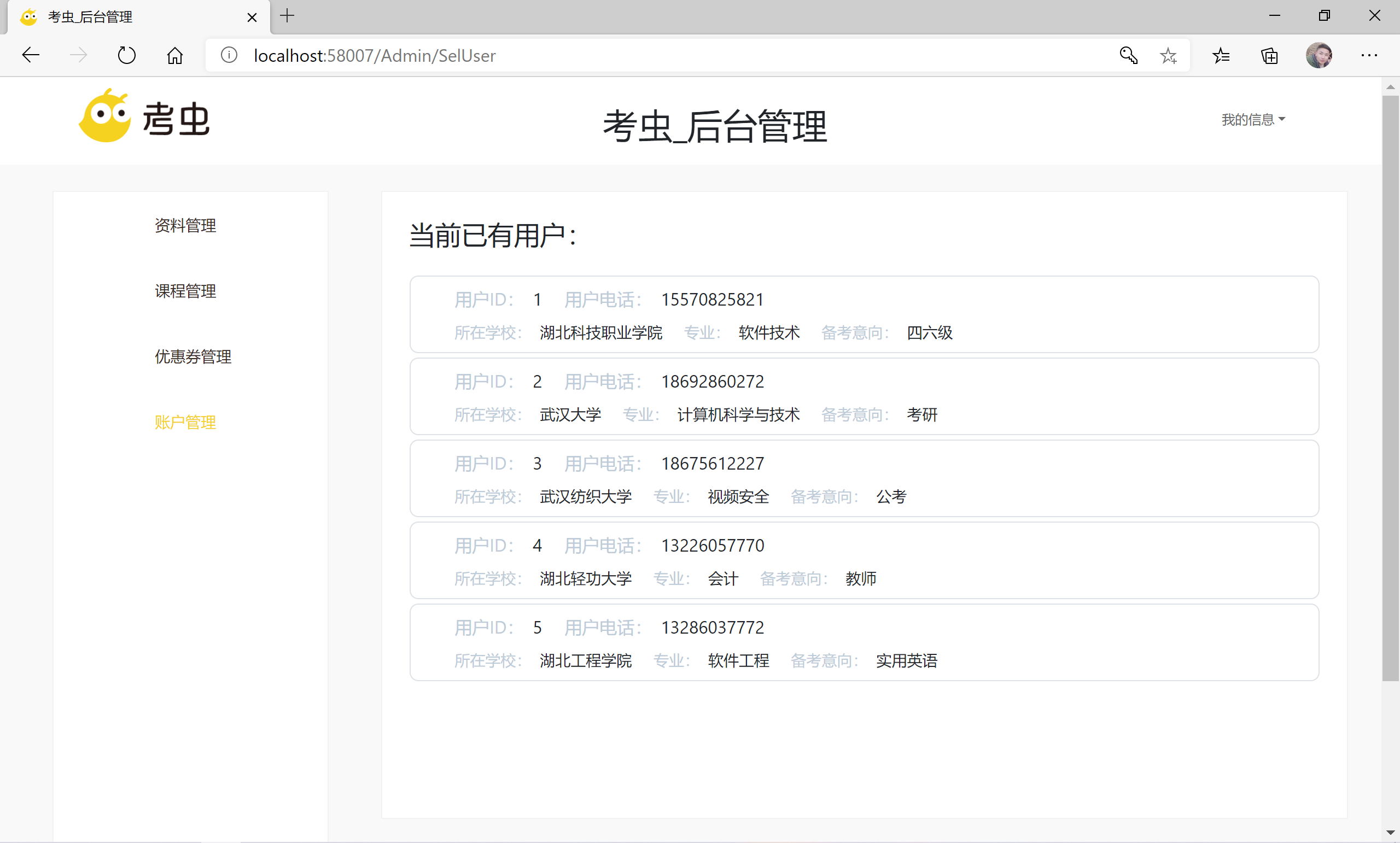Refresh the page with reload icon
Image resolution: width=1400 pixels, height=843 pixels.
126,55
